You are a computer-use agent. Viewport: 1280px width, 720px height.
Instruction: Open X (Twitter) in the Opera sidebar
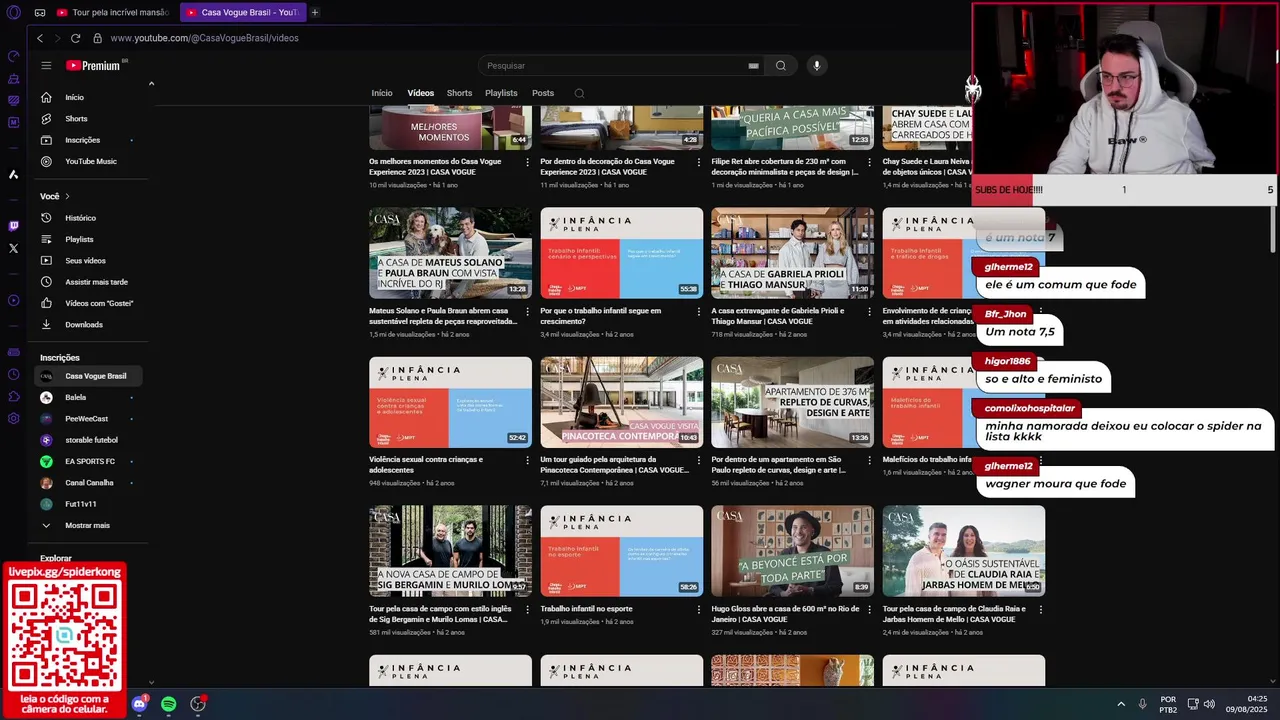coord(13,248)
